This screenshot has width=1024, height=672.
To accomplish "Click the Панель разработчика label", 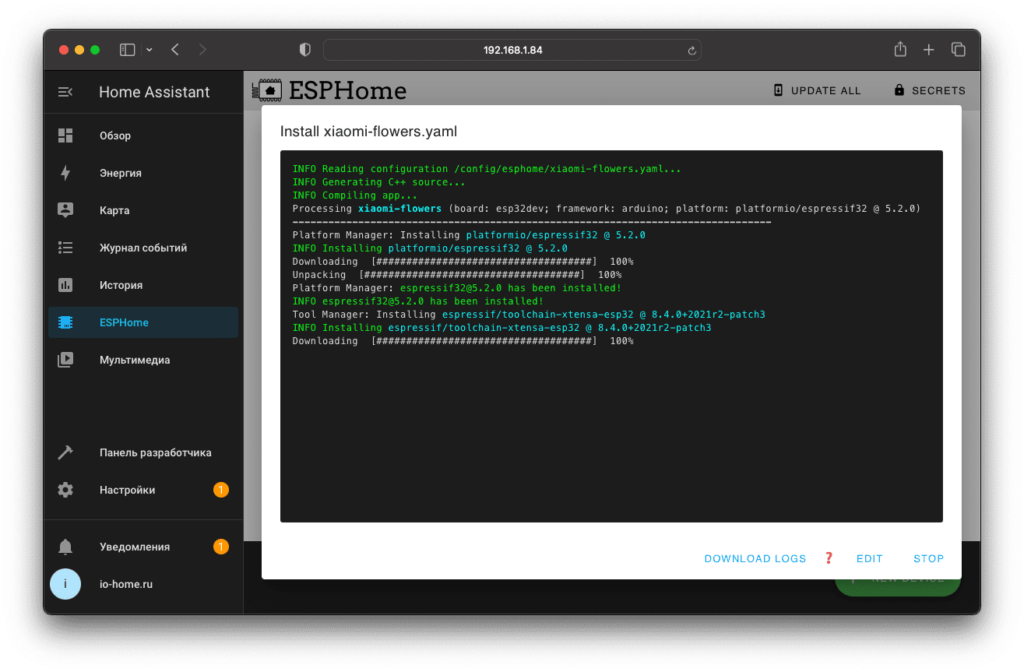I will (x=155, y=452).
